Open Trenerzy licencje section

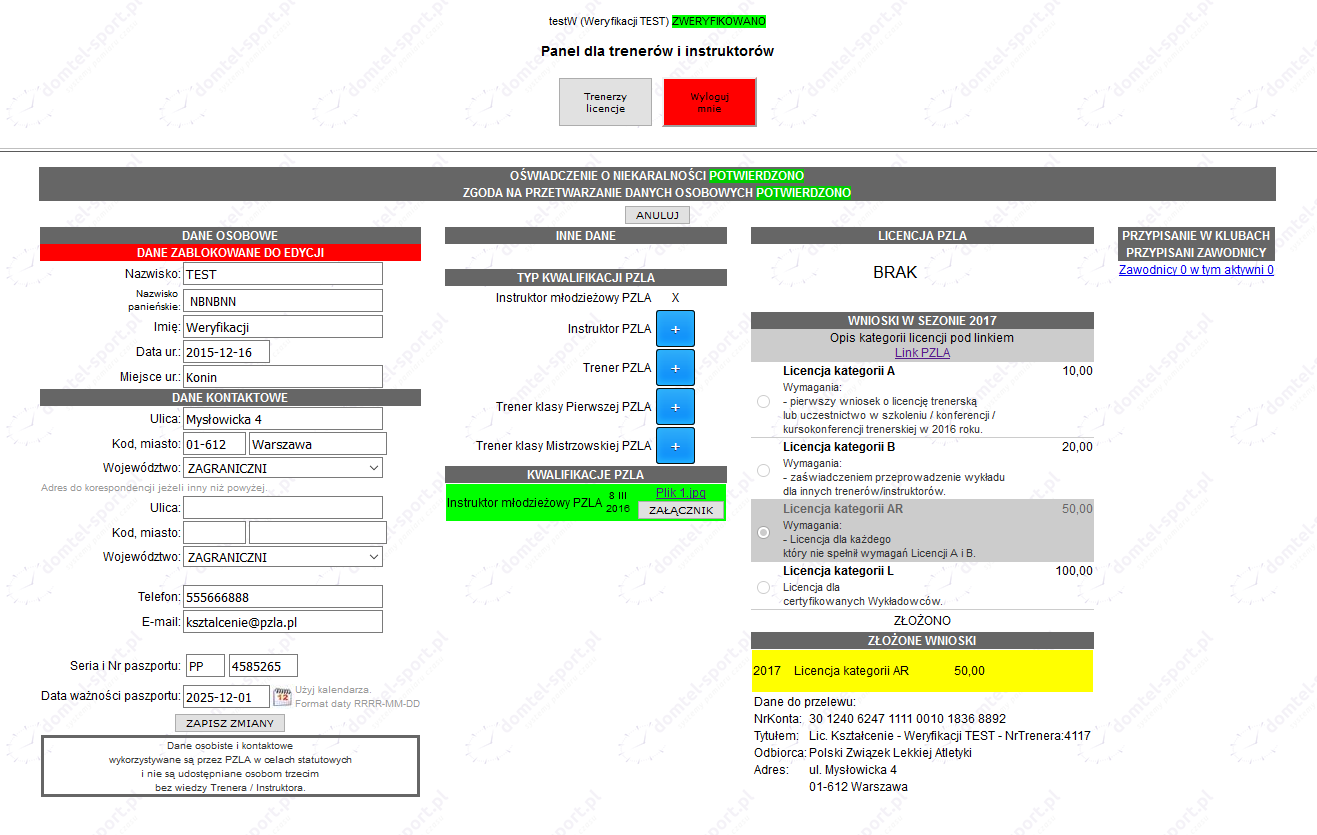tap(605, 102)
